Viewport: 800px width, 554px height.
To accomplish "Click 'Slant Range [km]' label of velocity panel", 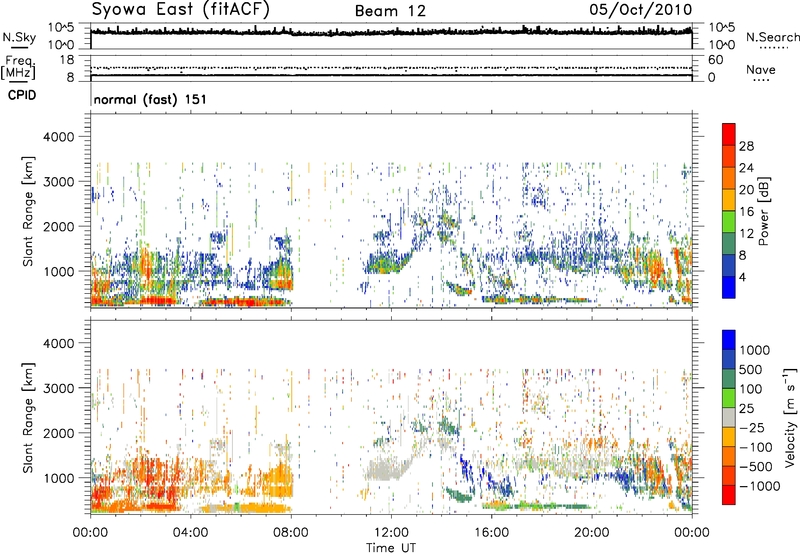I will click(x=28, y=417).
